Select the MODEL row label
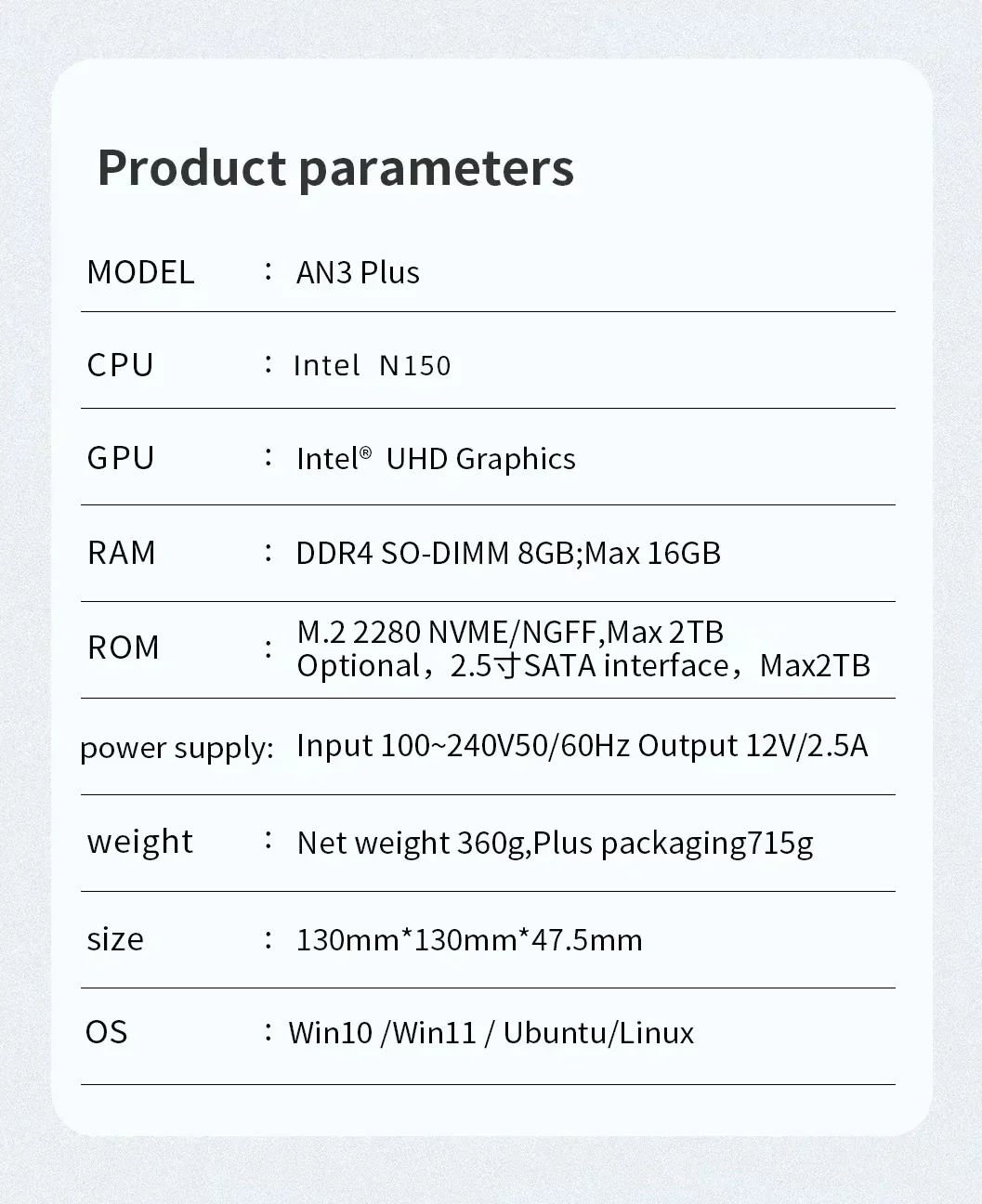 [x=140, y=272]
